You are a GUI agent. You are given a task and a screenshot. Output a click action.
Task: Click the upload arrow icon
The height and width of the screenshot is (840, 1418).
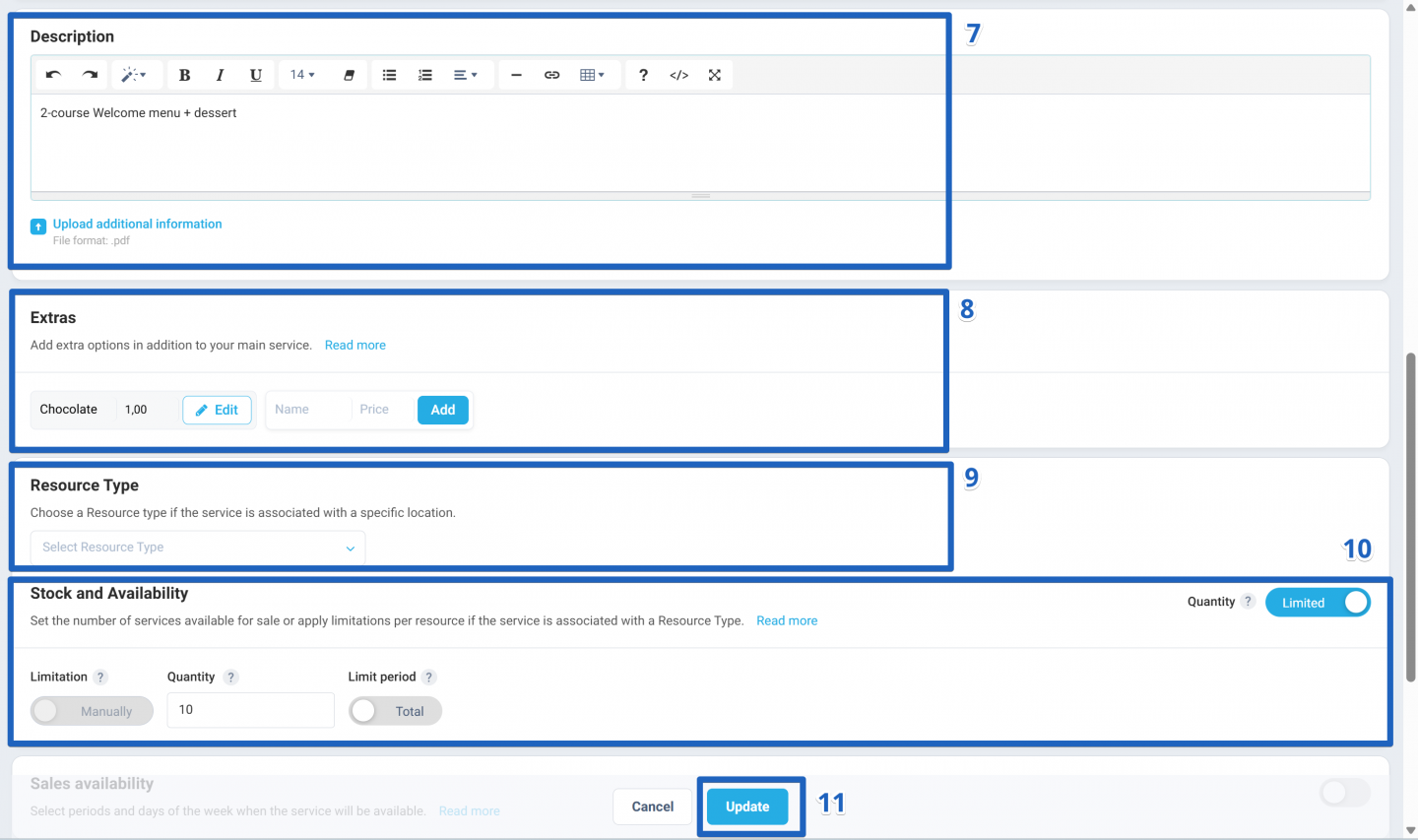[38, 226]
